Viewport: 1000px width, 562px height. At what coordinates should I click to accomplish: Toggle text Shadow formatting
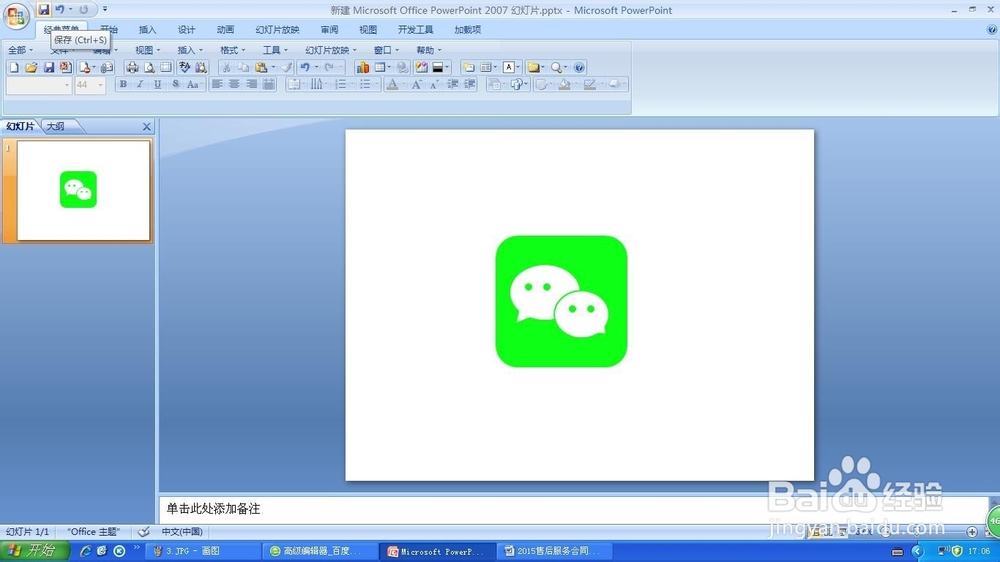(x=175, y=84)
